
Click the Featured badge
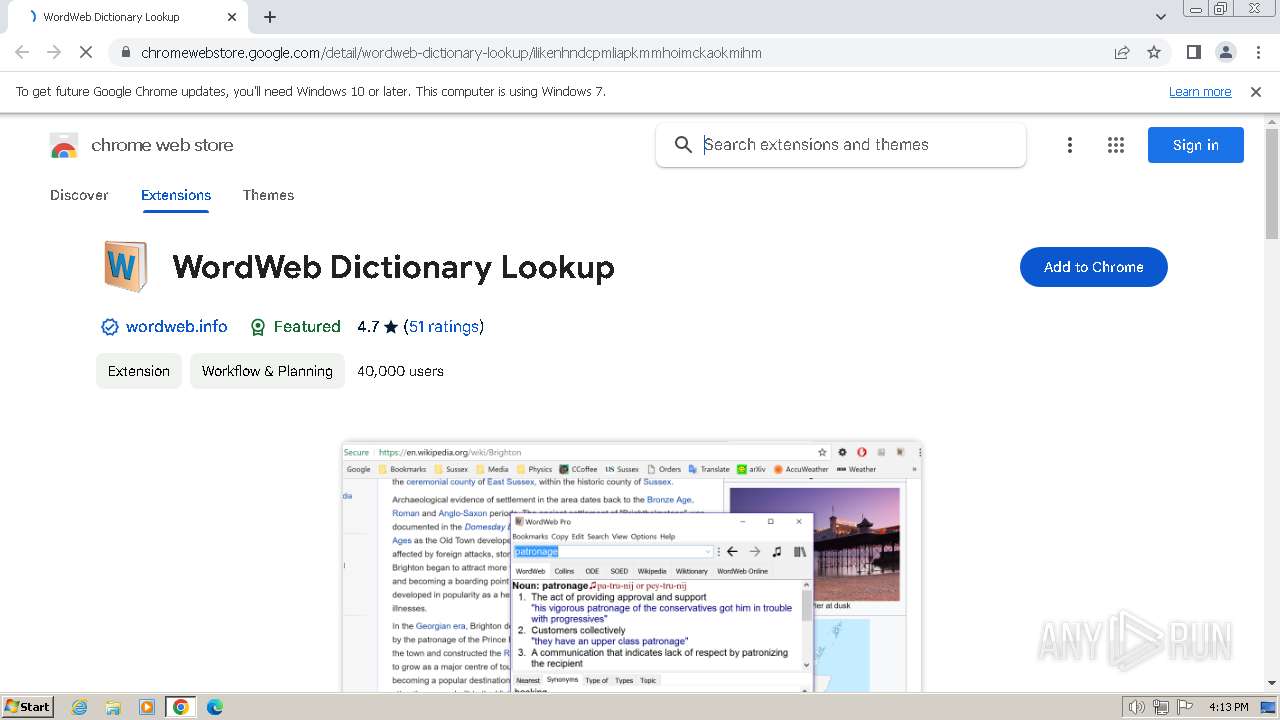tap(295, 327)
